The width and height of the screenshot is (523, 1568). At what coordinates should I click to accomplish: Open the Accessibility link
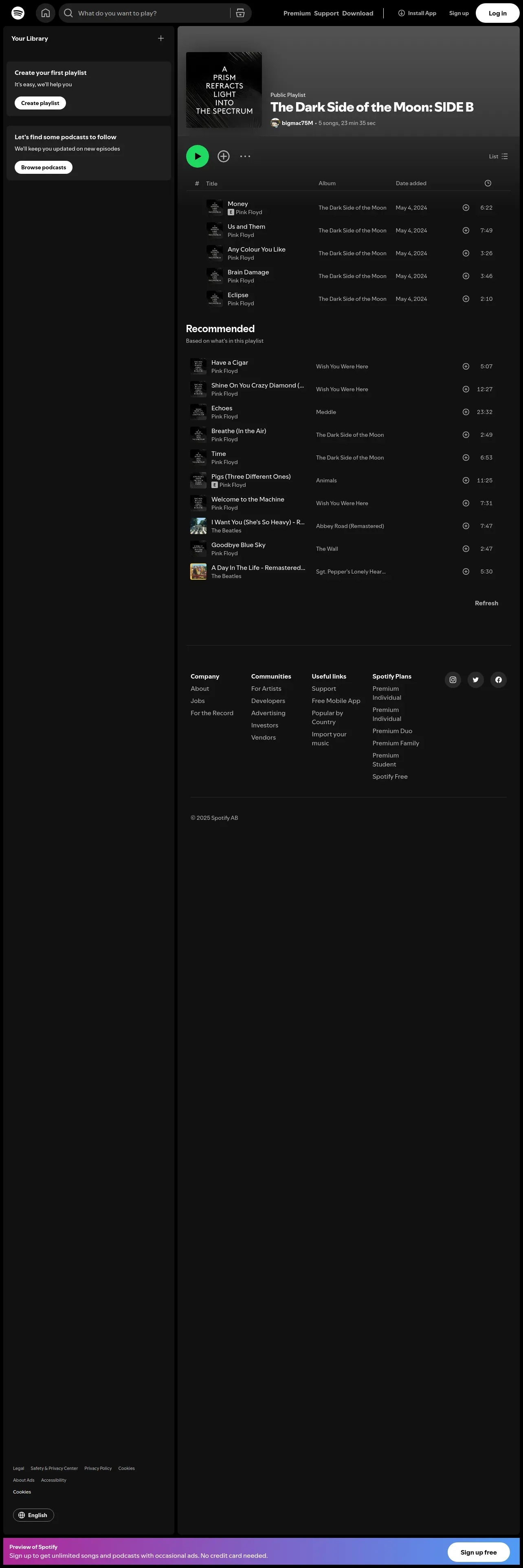click(x=54, y=1480)
